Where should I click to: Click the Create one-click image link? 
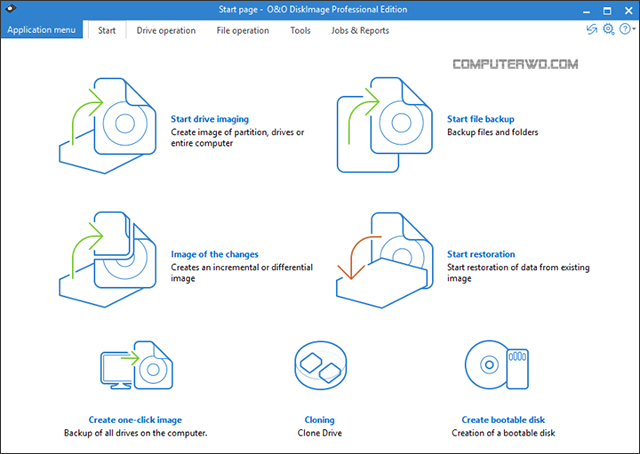136,420
